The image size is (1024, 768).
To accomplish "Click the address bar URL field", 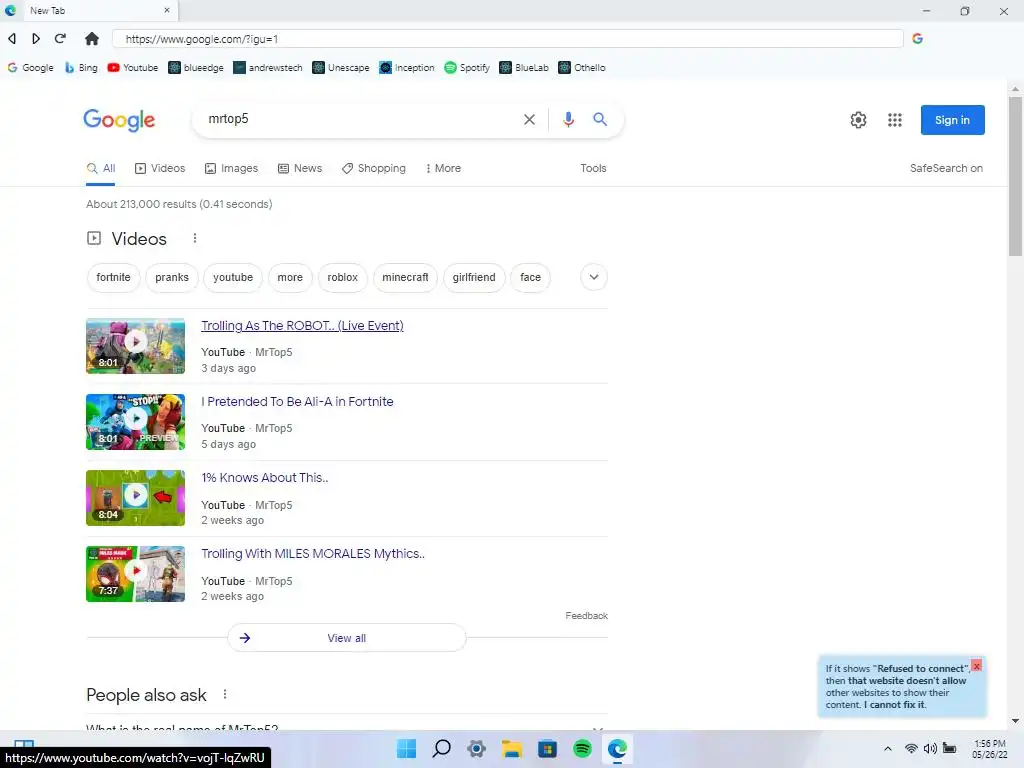I will click(507, 39).
